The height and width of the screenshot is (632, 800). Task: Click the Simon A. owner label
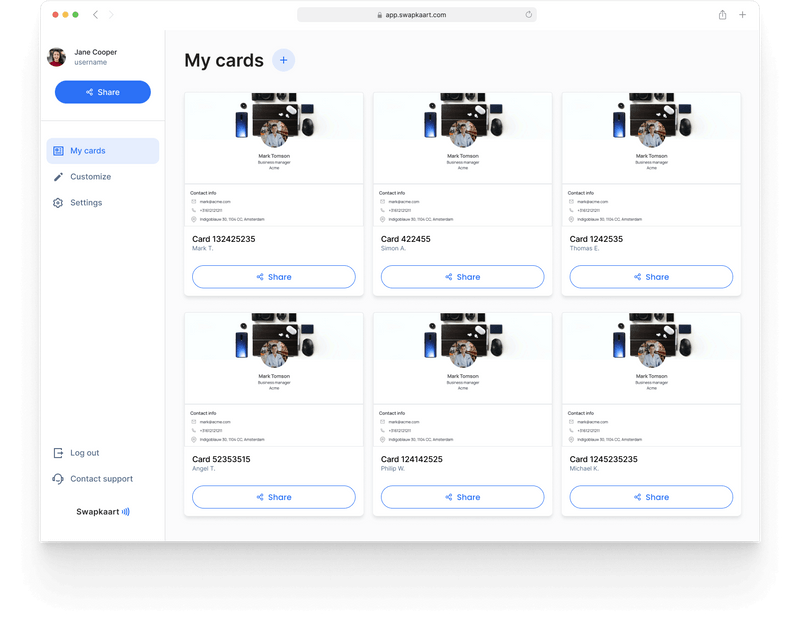393,248
